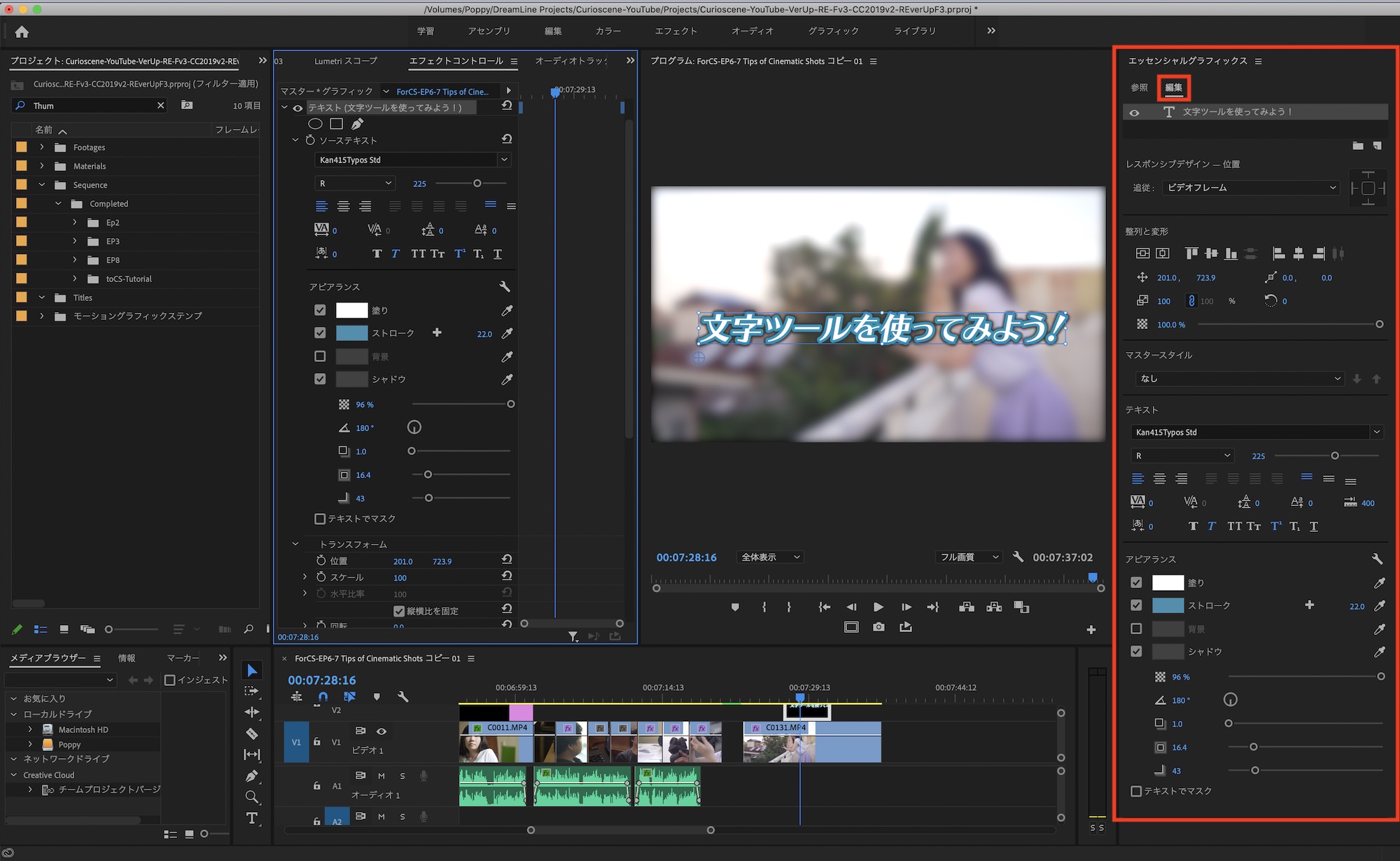Click the Export Frame camera icon
Image resolution: width=1400 pixels, height=861 pixels.
tap(878, 627)
